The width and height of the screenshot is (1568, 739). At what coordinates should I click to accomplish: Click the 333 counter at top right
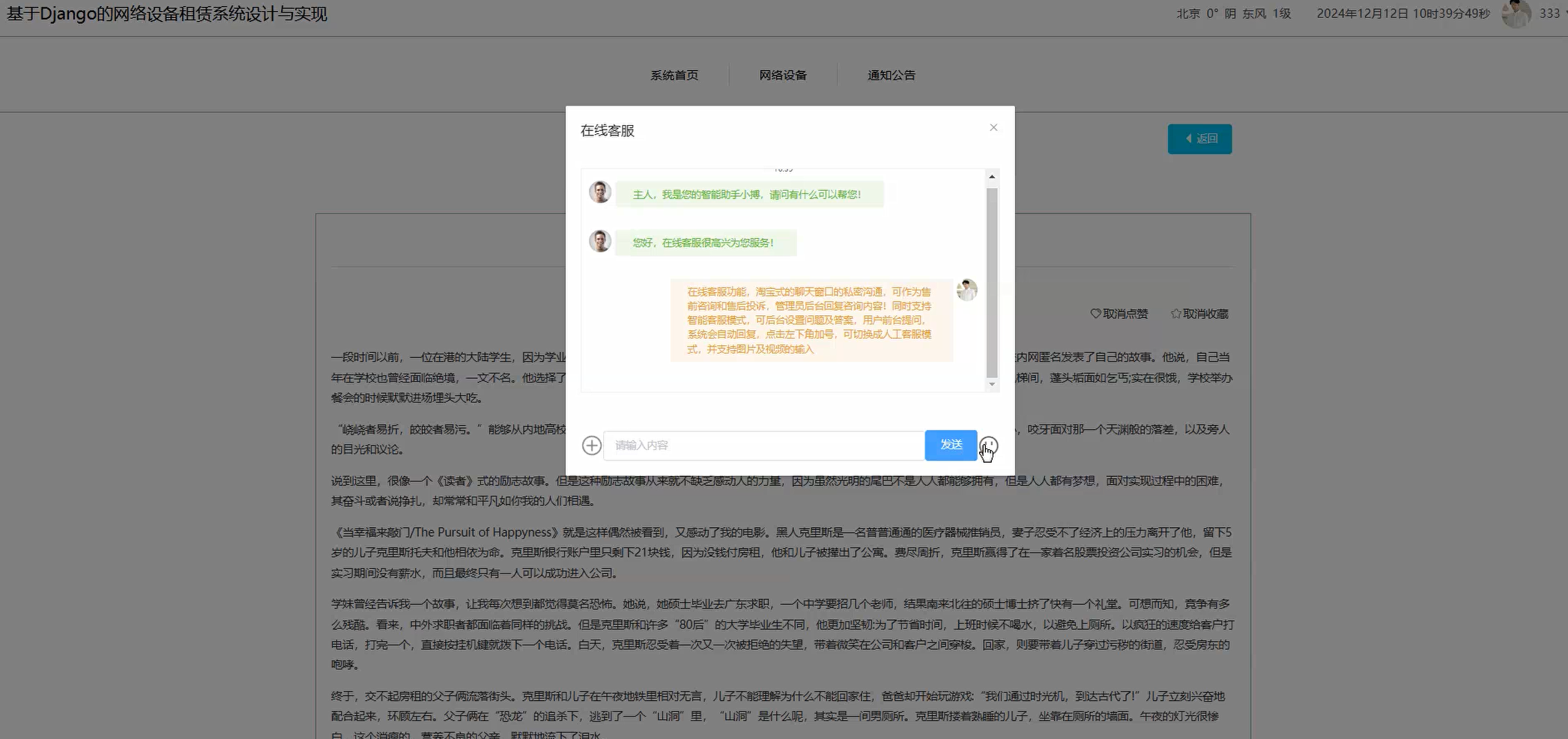1549,13
